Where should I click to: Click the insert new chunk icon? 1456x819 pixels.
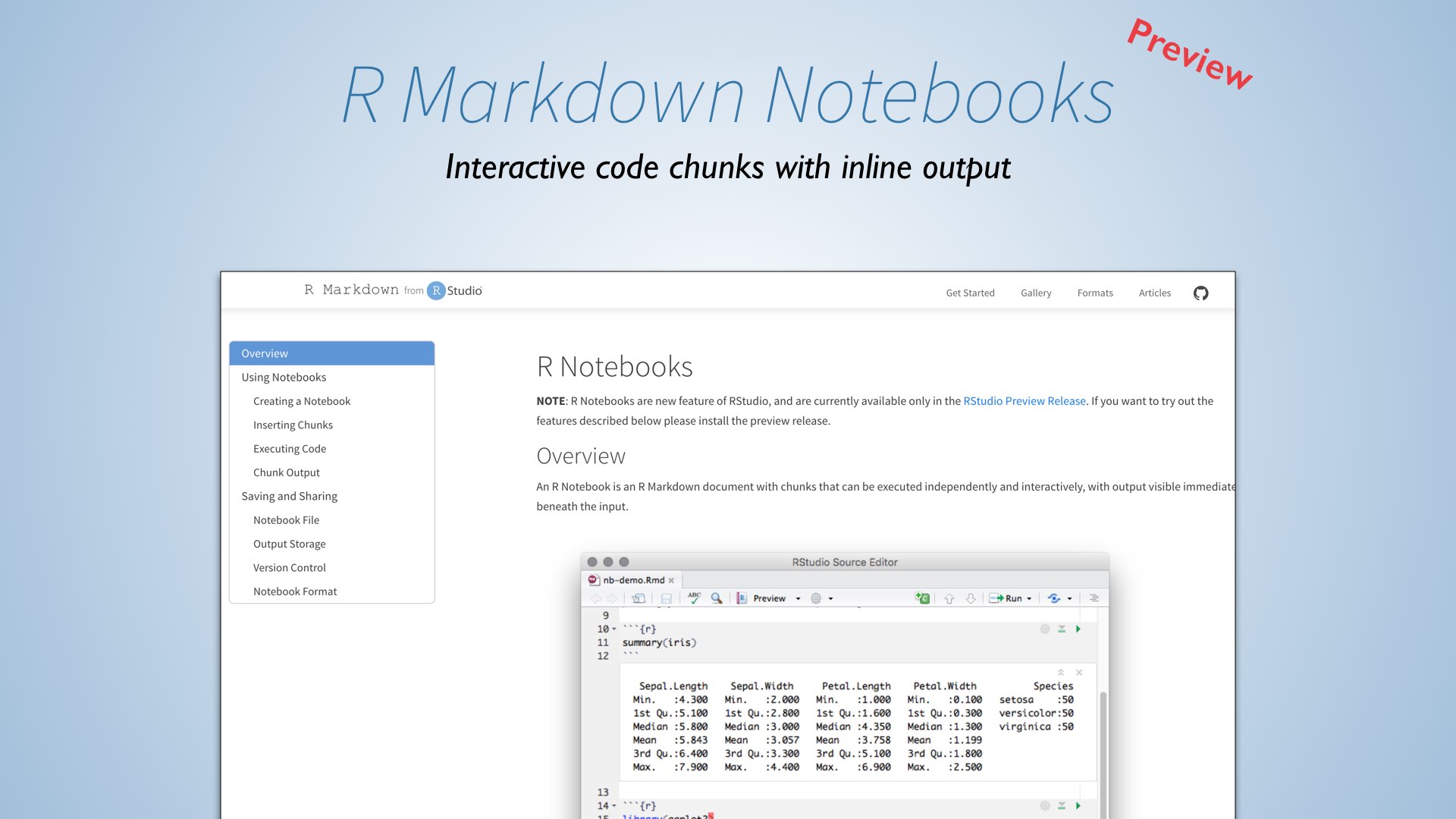coord(922,598)
